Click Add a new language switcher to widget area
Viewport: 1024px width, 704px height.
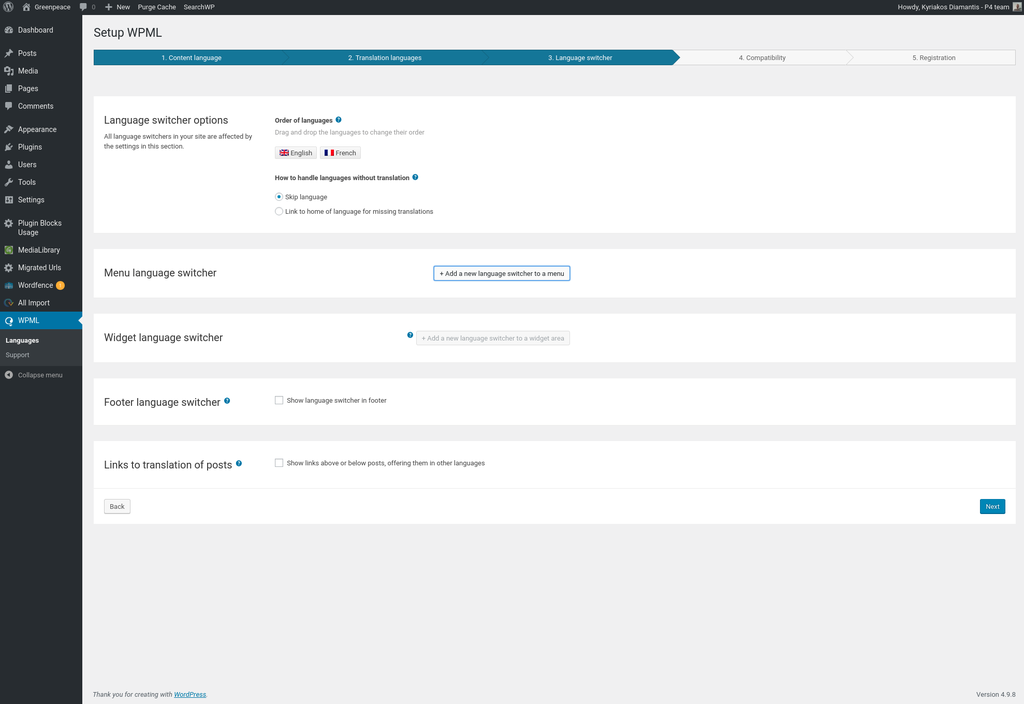click(493, 338)
